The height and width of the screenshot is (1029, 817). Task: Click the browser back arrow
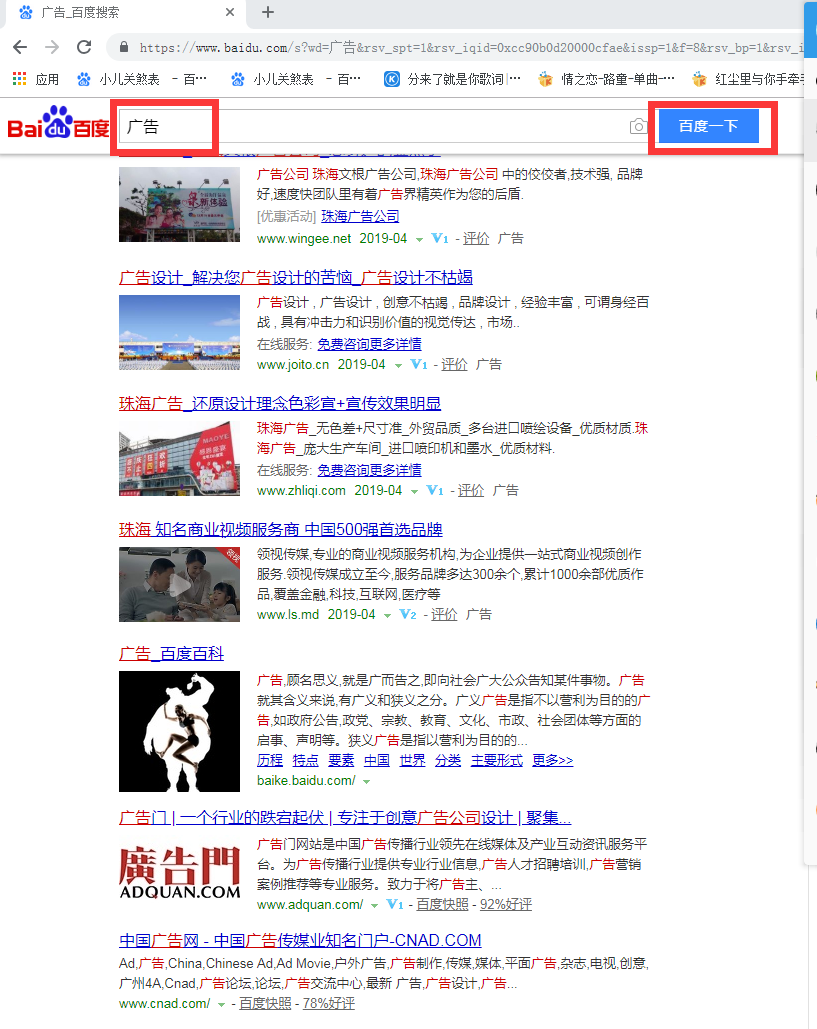(x=20, y=47)
